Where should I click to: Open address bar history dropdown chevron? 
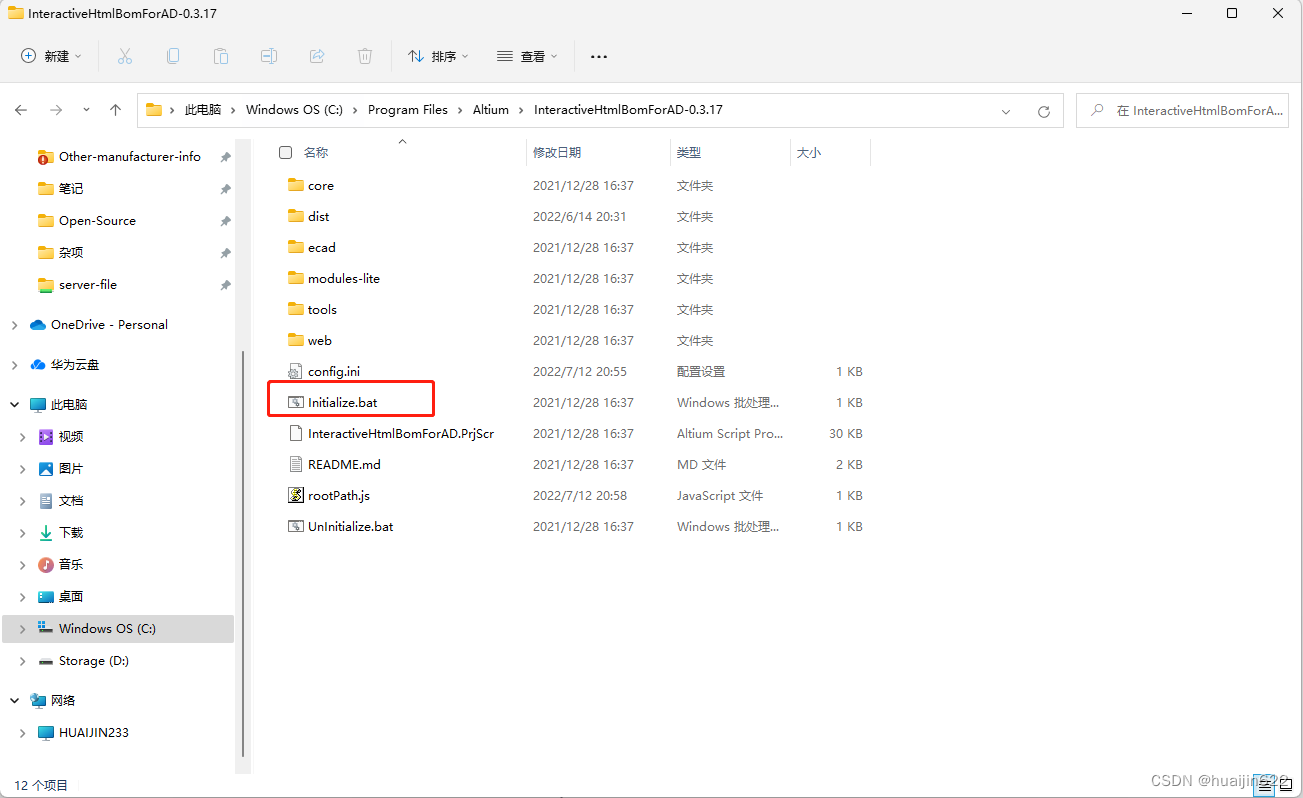click(1006, 111)
